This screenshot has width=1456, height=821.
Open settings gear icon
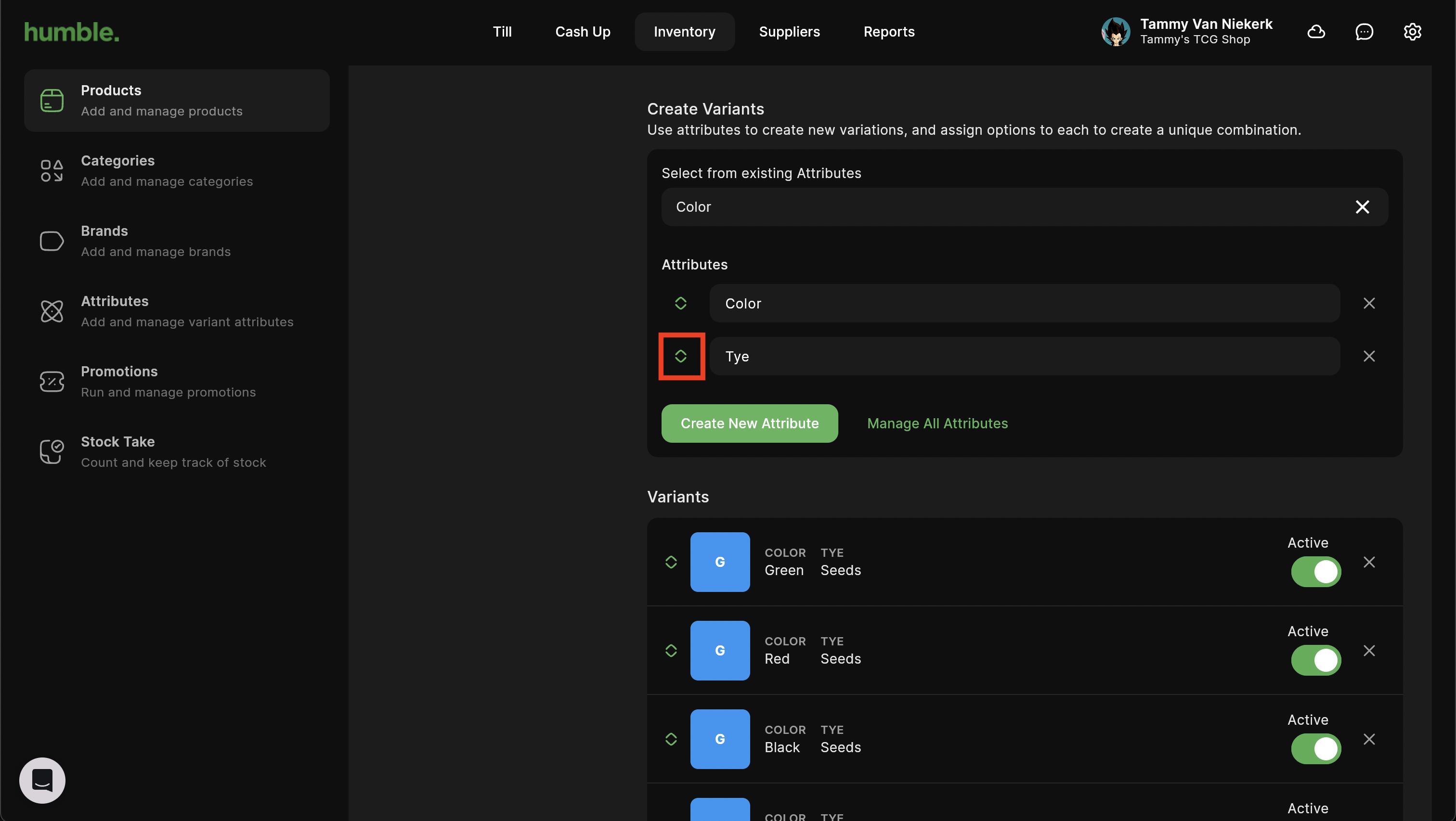click(1412, 32)
